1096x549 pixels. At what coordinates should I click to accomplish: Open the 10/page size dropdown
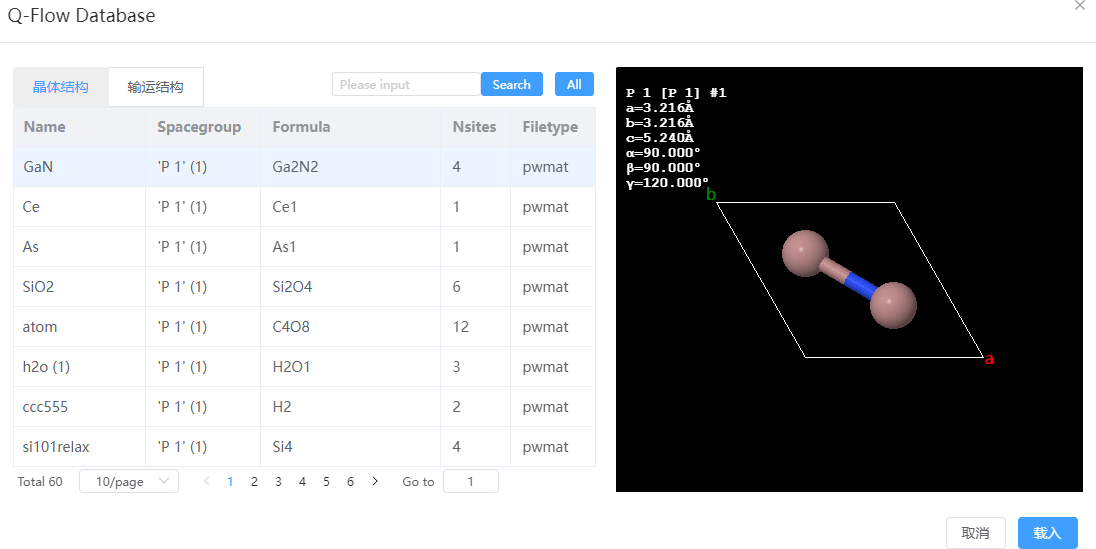(129, 481)
